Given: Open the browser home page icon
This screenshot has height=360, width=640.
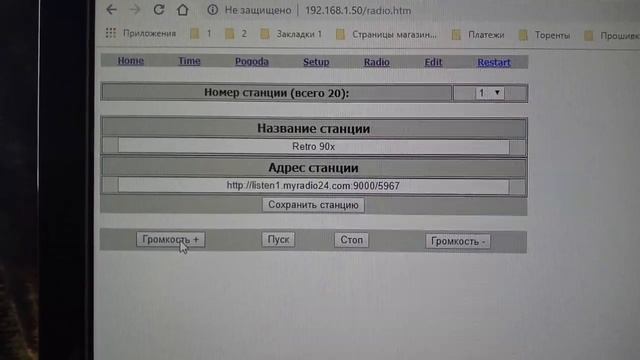Looking at the screenshot, I should point(182,9).
